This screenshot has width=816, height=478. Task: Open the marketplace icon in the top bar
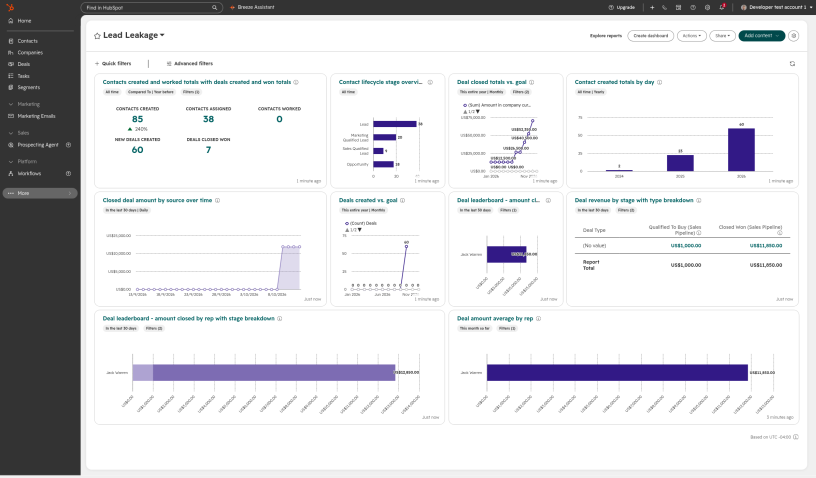[679, 7]
